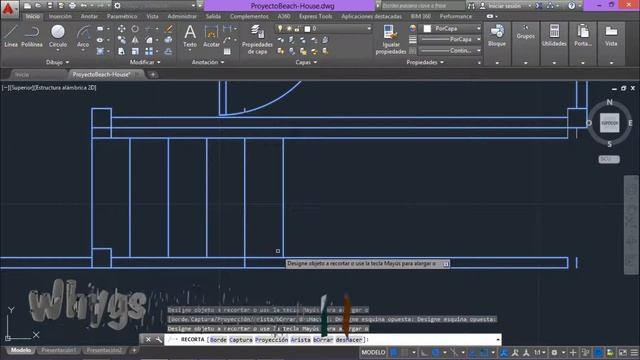Select the Texto annotation tool
The width and height of the screenshot is (640, 360).
click(x=190, y=36)
